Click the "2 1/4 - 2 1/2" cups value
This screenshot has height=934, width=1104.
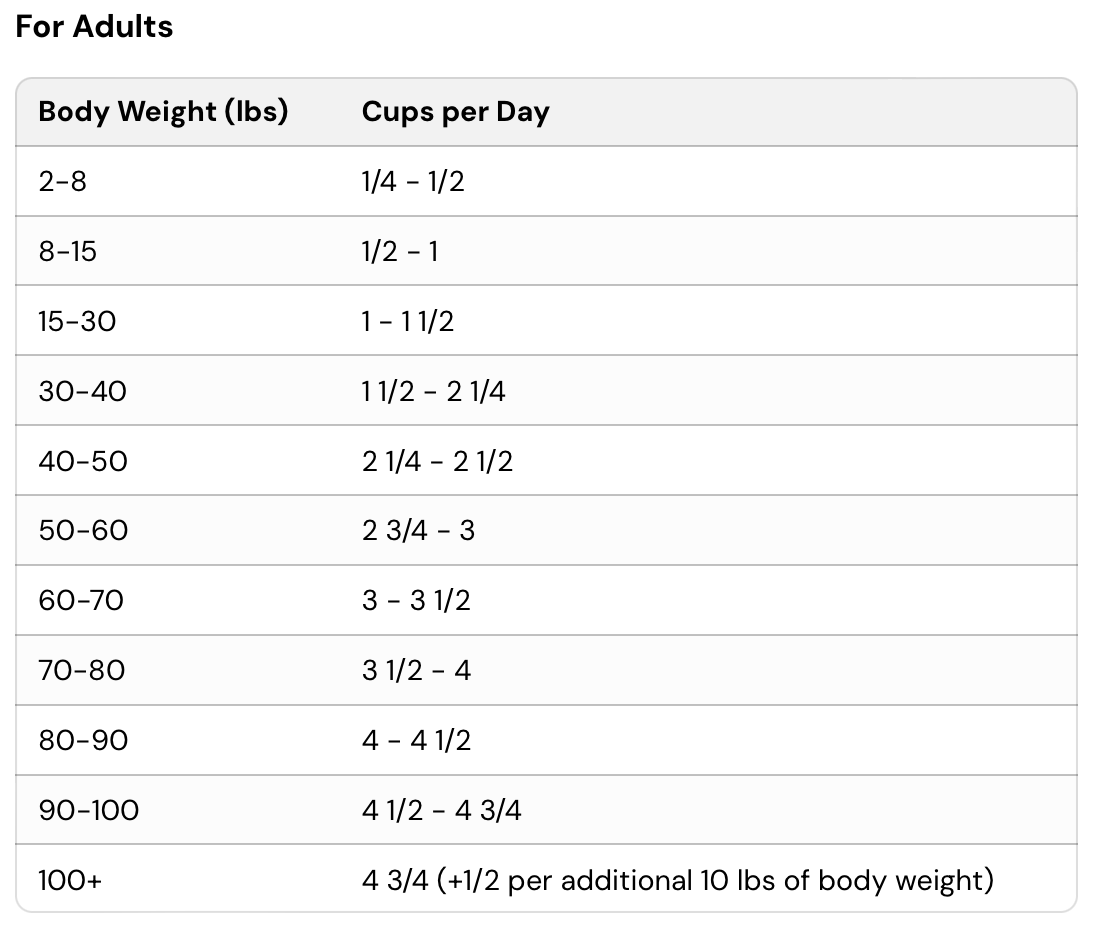click(437, 461)
